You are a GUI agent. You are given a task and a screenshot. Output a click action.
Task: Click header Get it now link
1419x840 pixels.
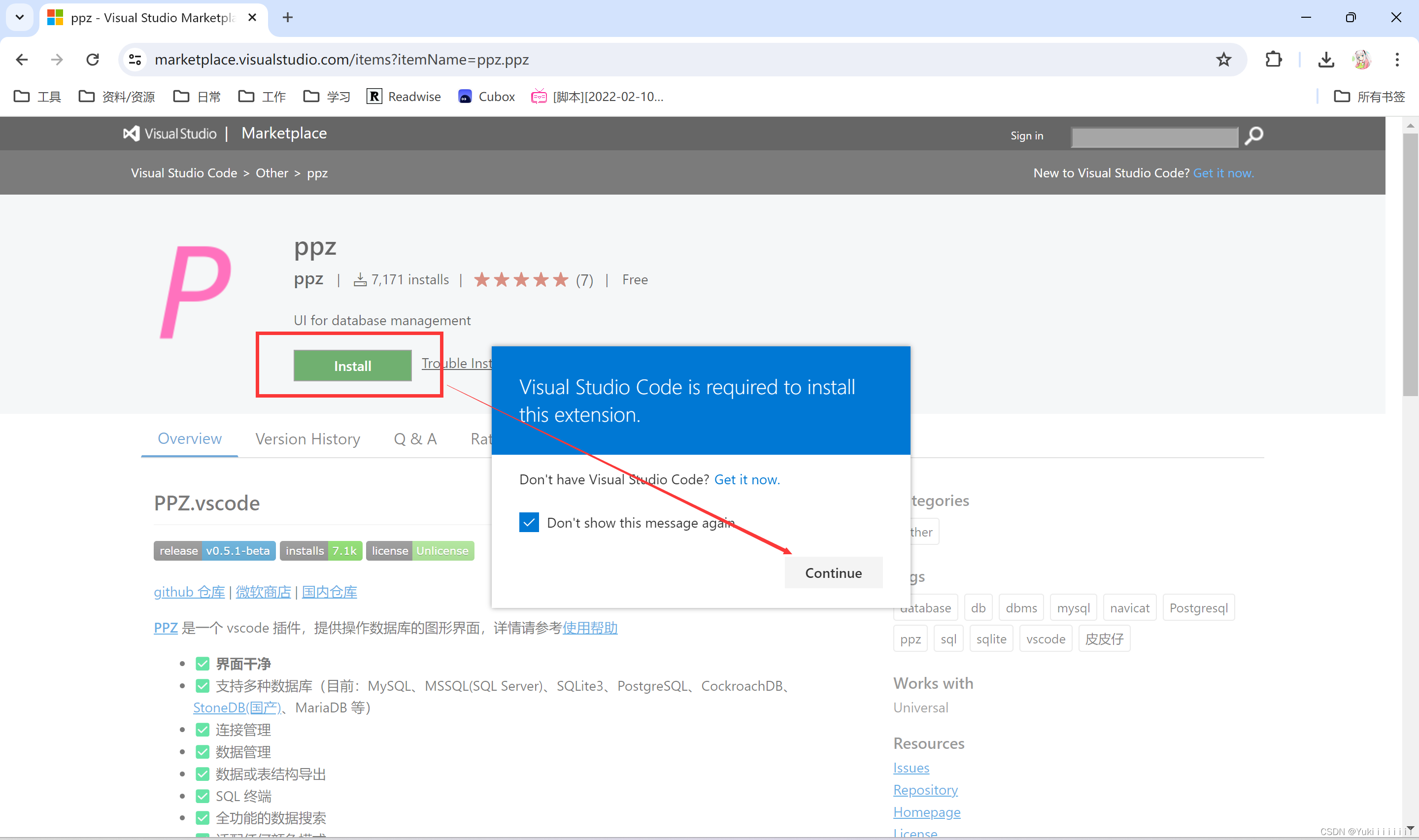tap(1223, 173)
